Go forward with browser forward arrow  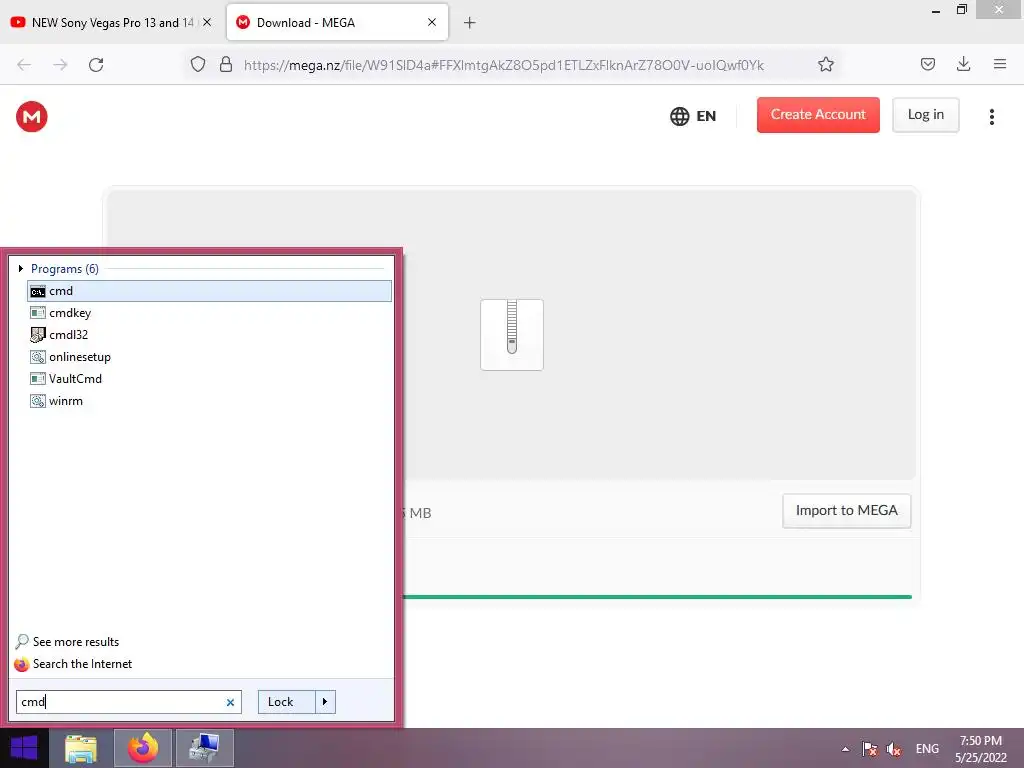[x=60, y=65]
